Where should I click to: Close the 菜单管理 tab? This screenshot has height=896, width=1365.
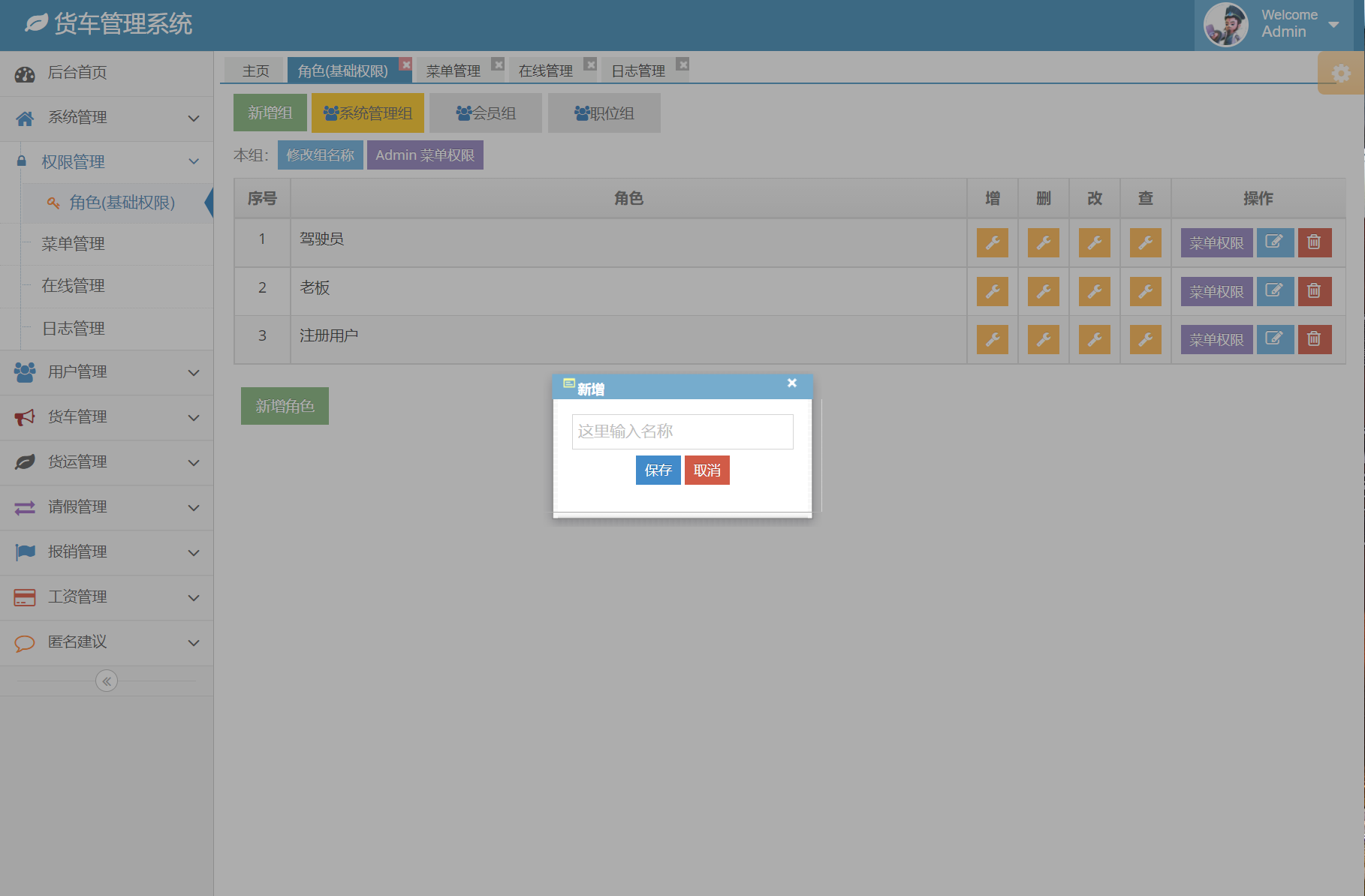(x=499, y=65)
